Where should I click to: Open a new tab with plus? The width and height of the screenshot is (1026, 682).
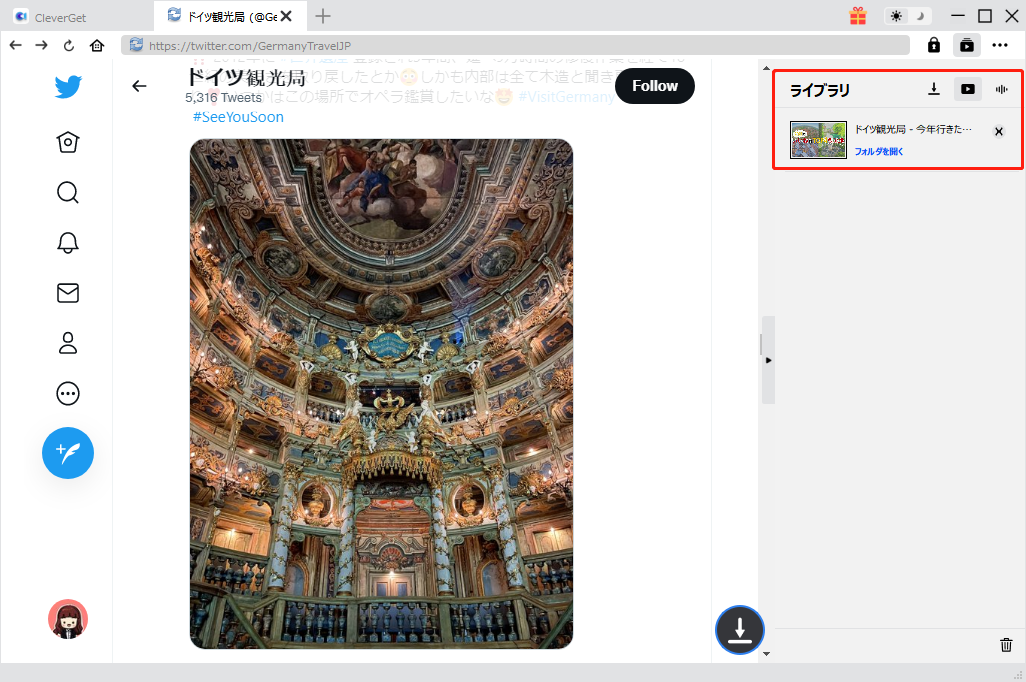[x=323, y=16]
